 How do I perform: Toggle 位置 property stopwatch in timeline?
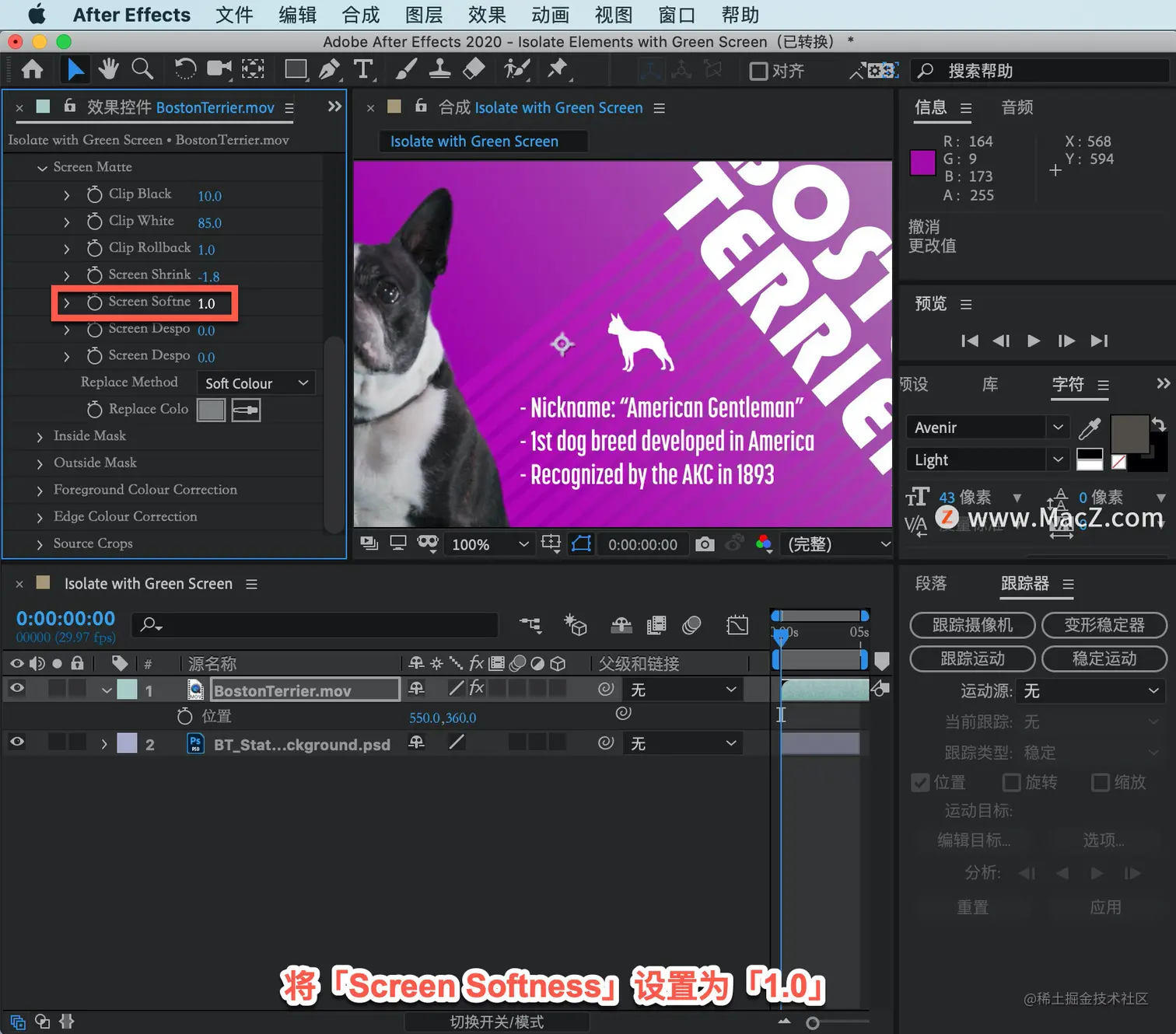(184, 716)
